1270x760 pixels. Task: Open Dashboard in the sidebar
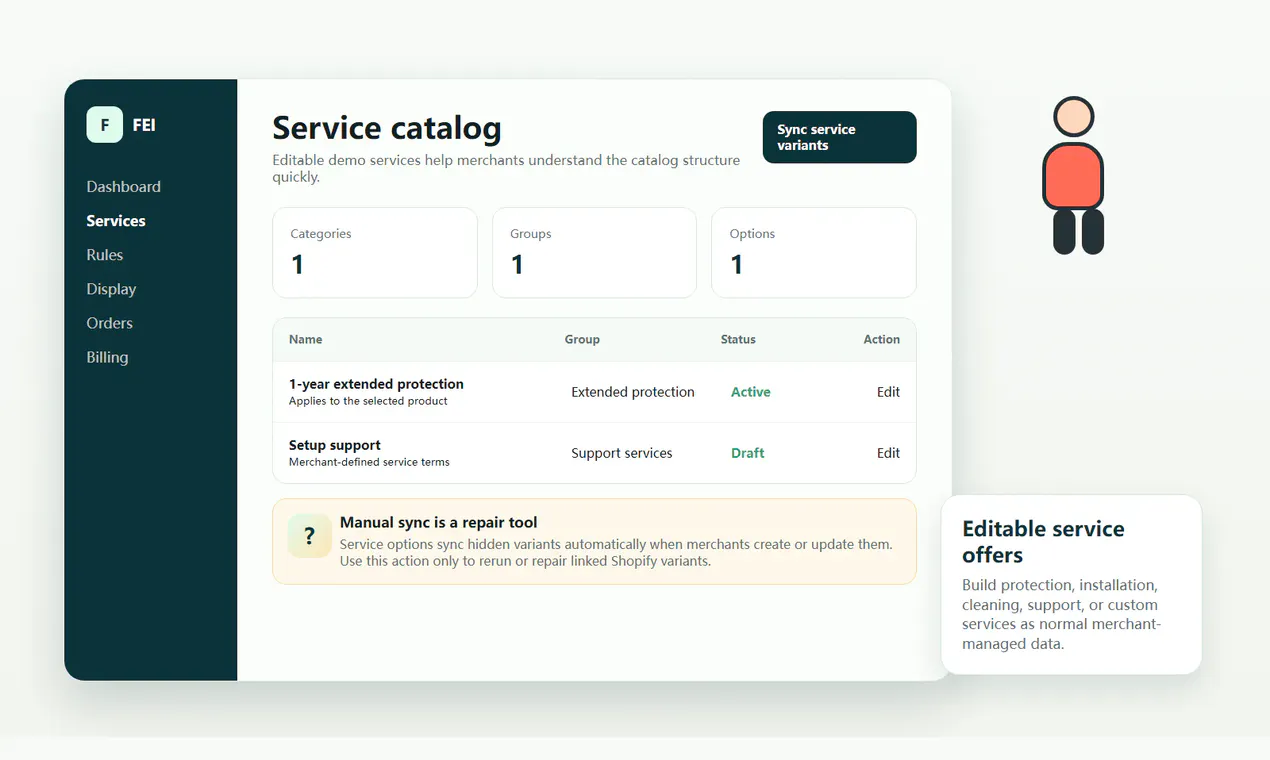tap(124, 187)
